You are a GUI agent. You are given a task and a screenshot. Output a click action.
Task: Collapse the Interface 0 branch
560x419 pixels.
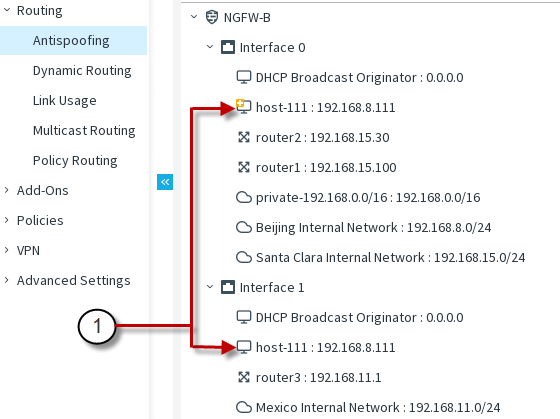210,47
